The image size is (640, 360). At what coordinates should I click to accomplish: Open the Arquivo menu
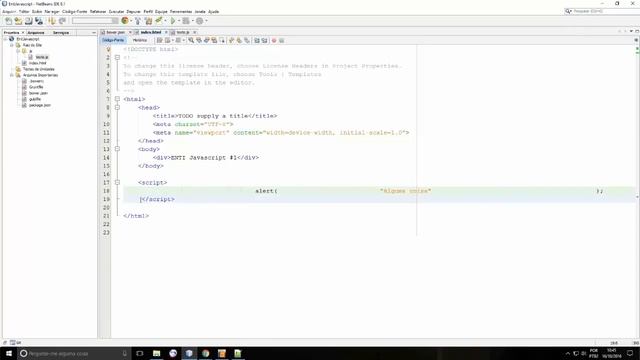(9, 11)
